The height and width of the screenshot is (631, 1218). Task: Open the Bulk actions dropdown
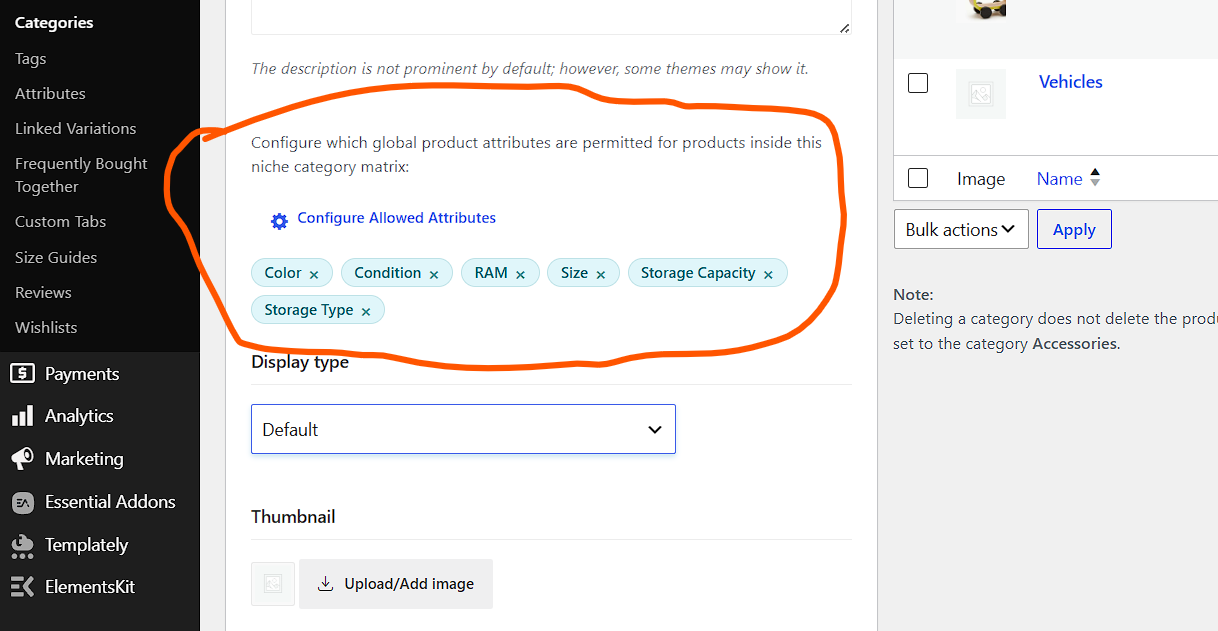pyautogui.click(x=961, y=229)
